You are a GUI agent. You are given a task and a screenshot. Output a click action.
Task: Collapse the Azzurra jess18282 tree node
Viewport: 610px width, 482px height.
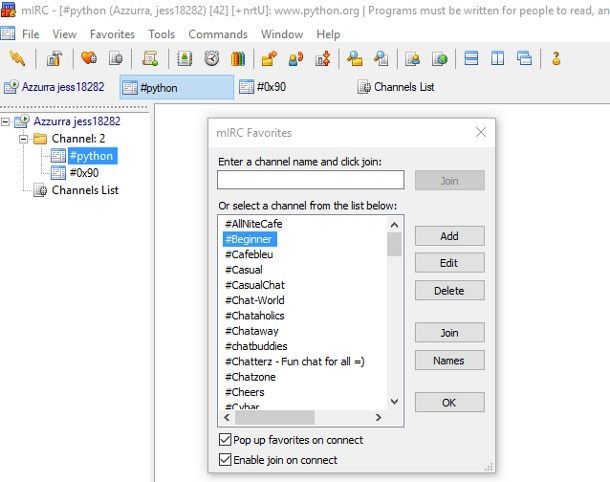pos(5,122)
